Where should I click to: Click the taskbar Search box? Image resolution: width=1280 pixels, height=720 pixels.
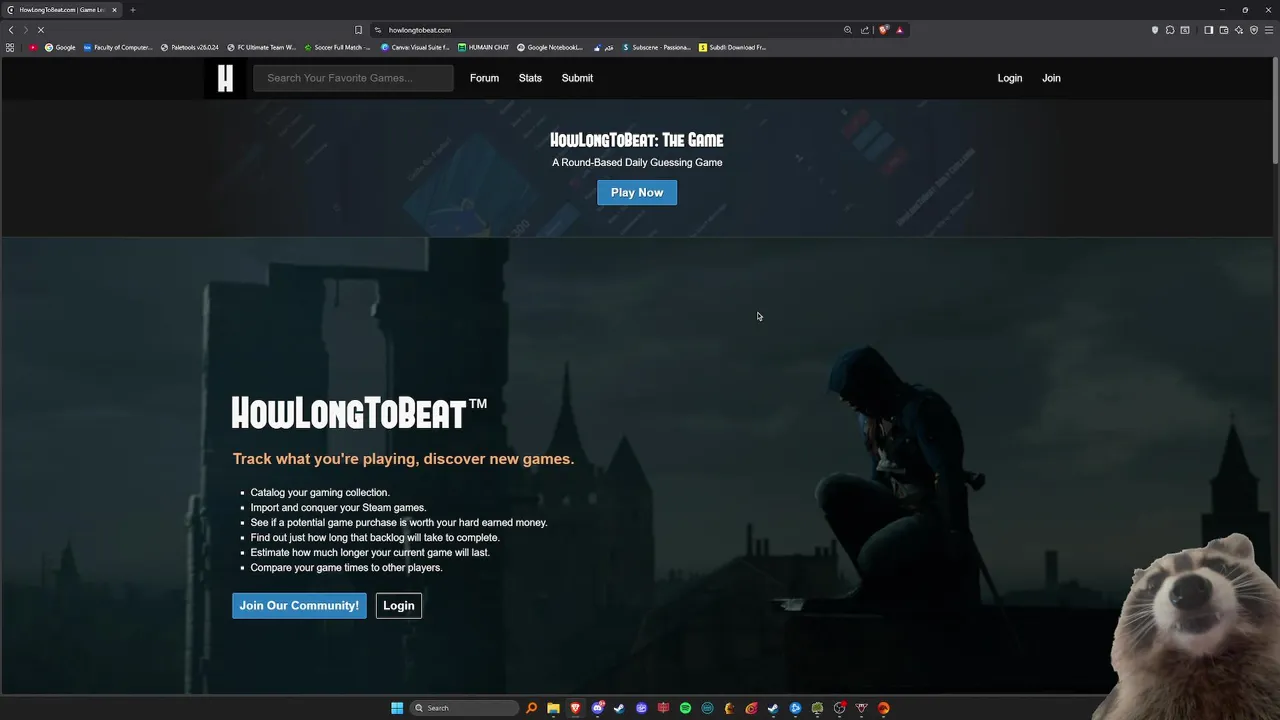(x=465, y=708)
